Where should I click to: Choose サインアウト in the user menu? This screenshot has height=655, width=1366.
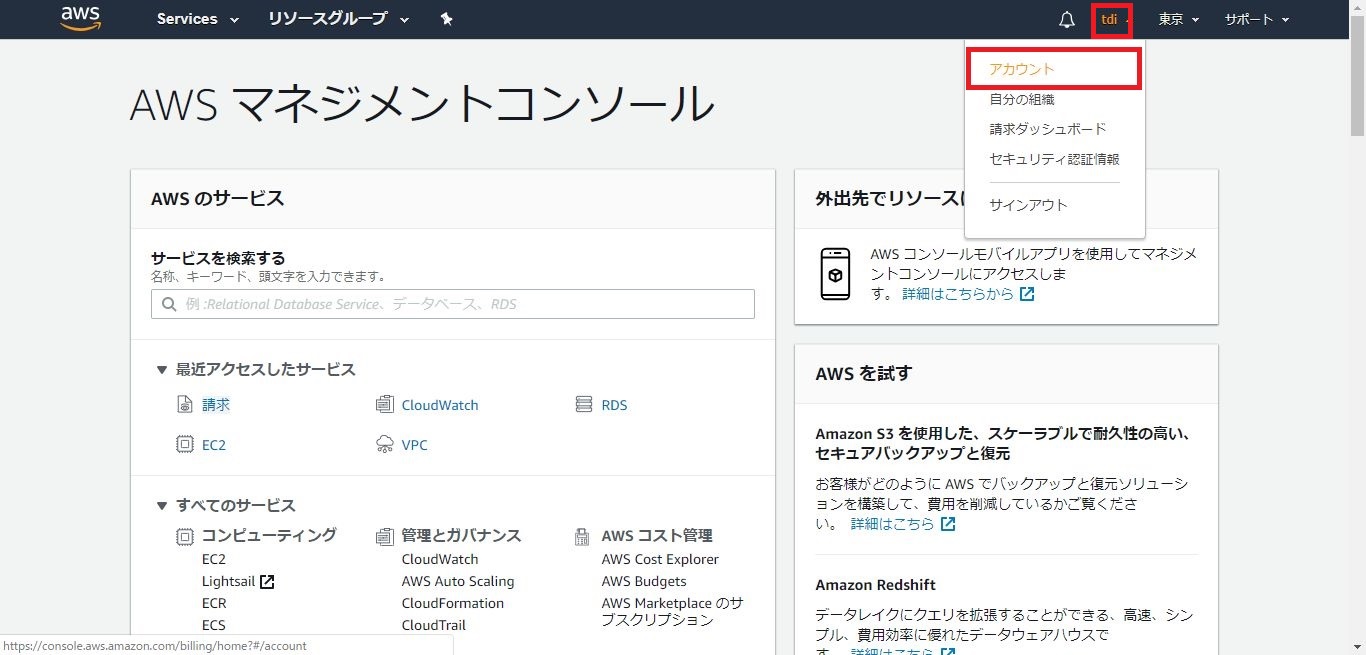1028,205
